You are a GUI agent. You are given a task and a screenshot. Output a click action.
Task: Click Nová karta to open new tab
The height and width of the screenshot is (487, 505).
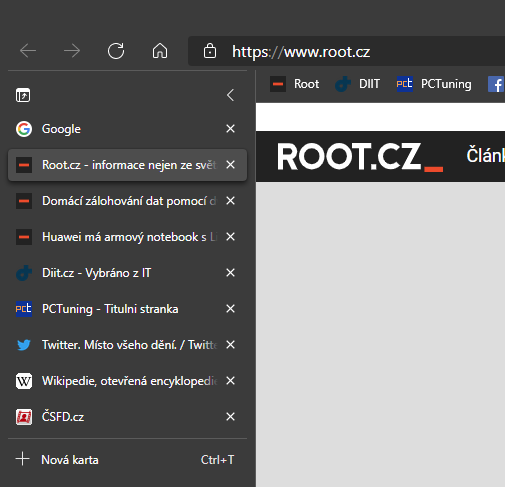tap(127, 459)
